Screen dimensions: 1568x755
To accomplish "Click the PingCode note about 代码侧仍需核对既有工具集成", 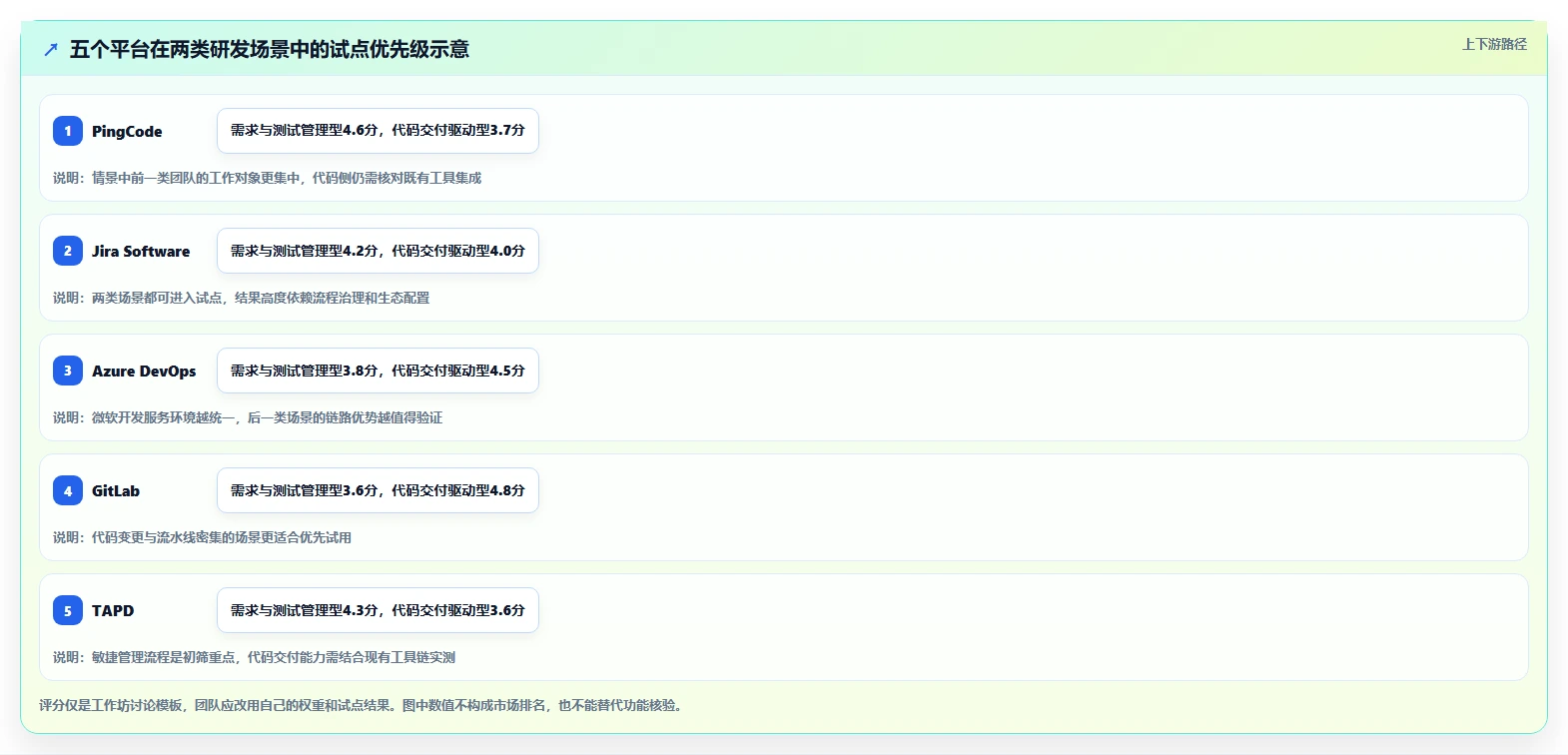I will pyautogui.click(x=267, y=178).
